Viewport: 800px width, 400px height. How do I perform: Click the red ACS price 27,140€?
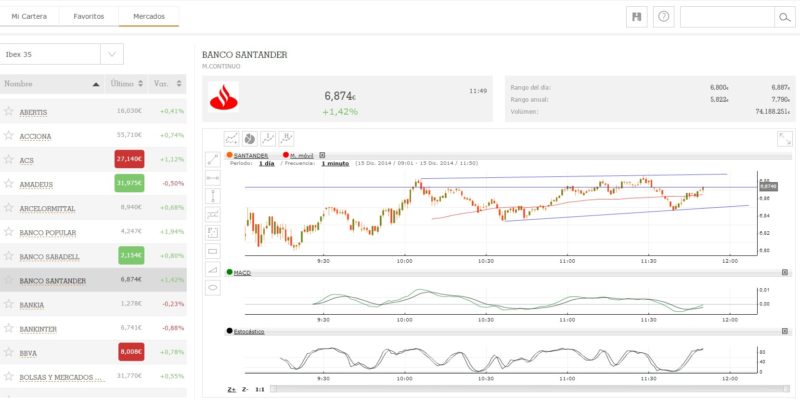[x=129, y=159]
